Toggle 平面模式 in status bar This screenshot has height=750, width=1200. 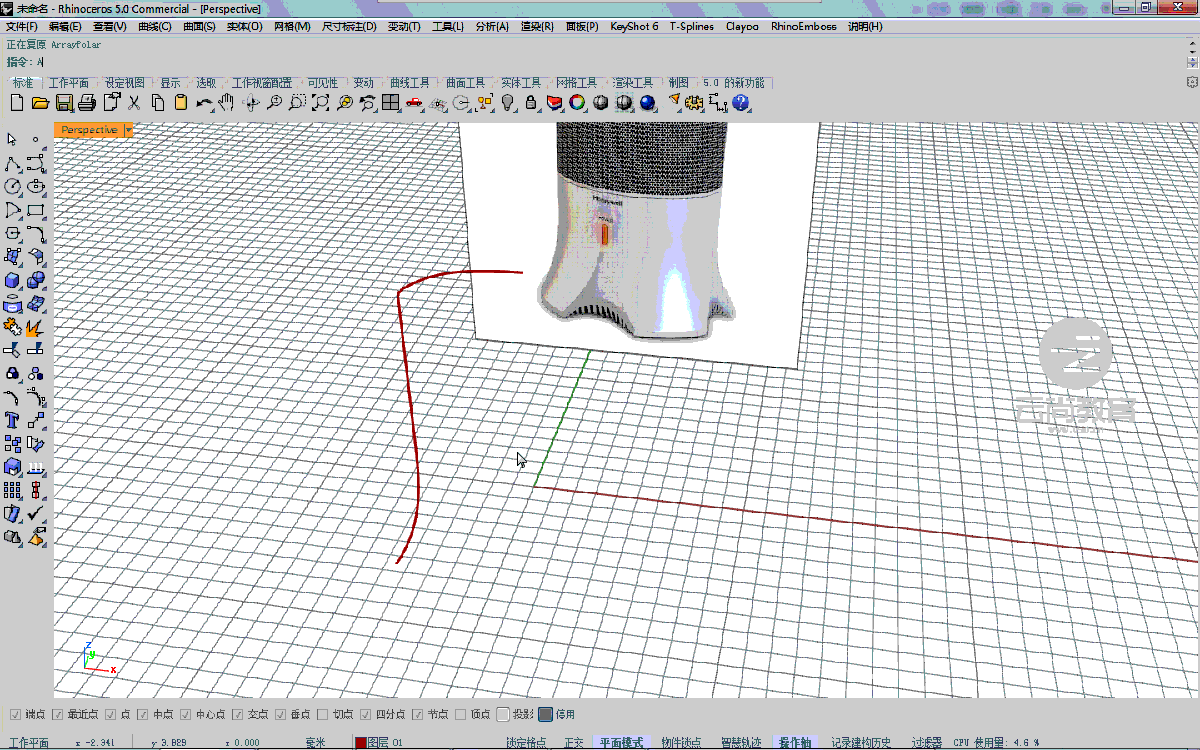click(x=620, y=743)
